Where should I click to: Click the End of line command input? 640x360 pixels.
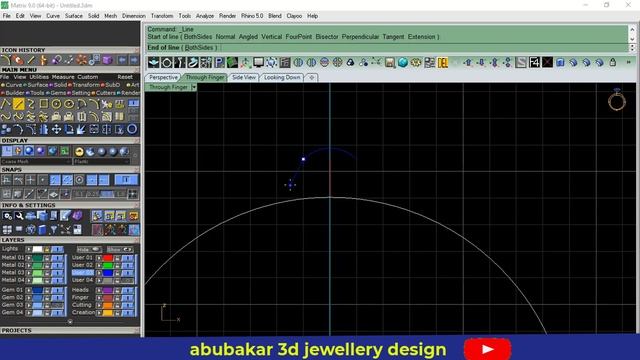(x=387, y=48)
